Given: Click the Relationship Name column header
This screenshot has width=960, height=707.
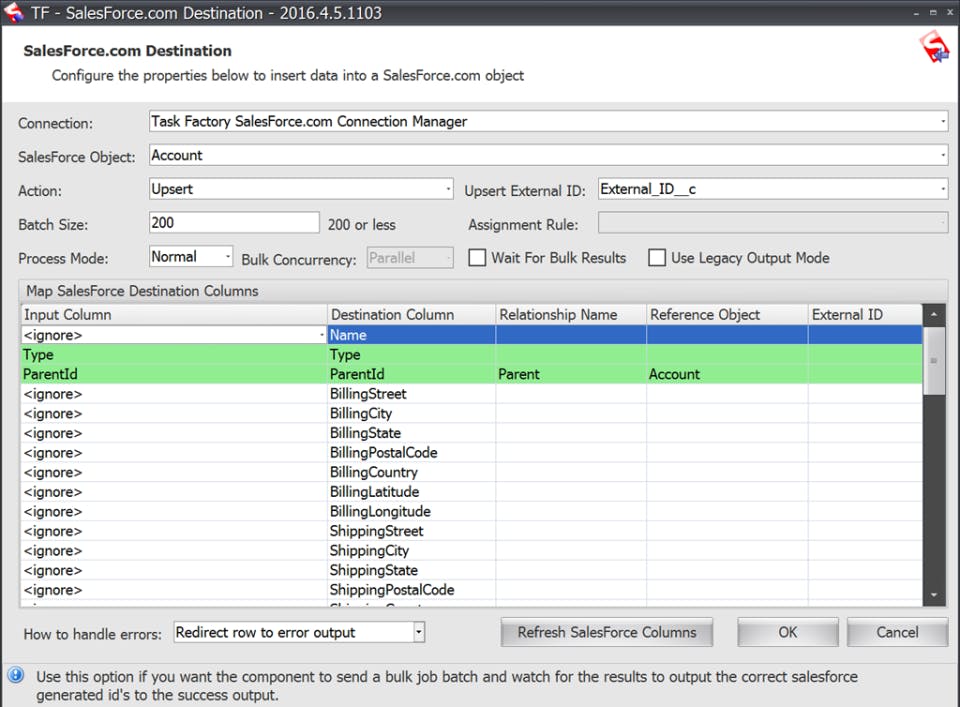Looking at the screenshot, I should [x=571, y=315].
